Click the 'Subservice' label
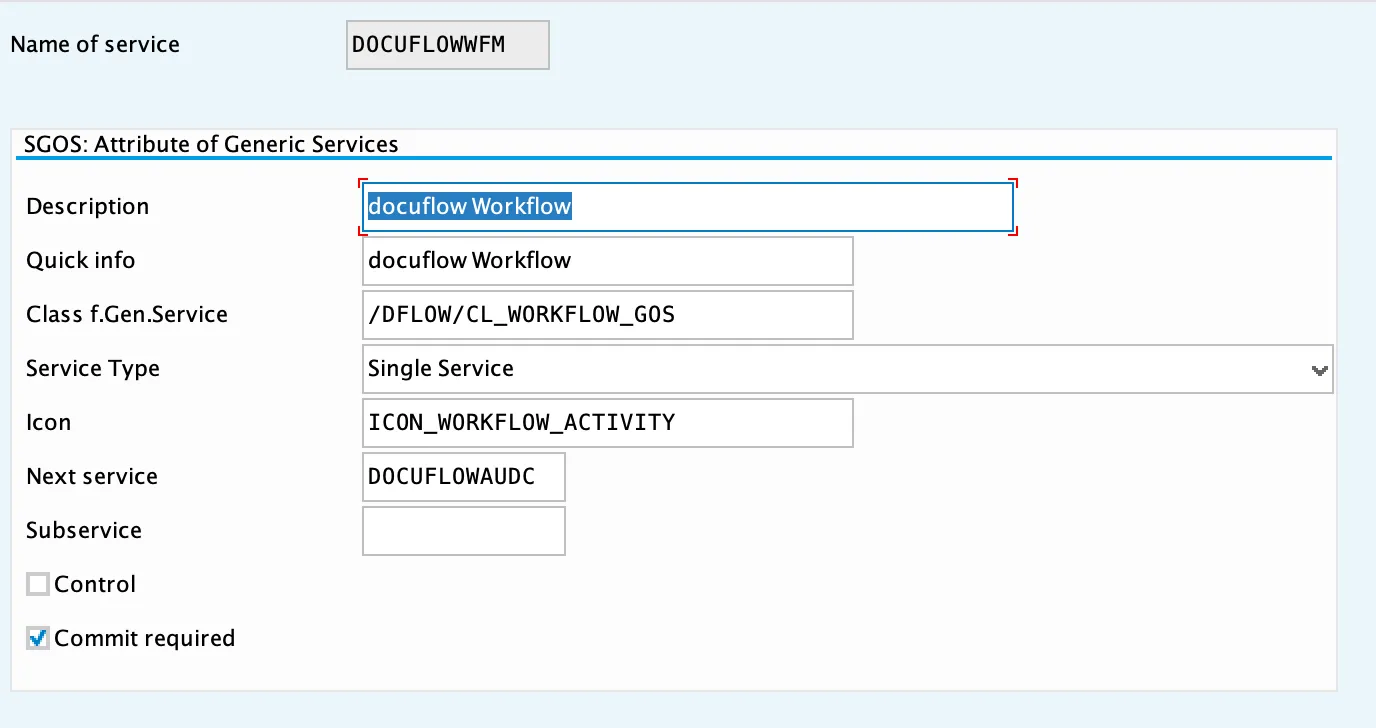The width and height of the screenshot is (1376, 728). click(x=84, y=531)
